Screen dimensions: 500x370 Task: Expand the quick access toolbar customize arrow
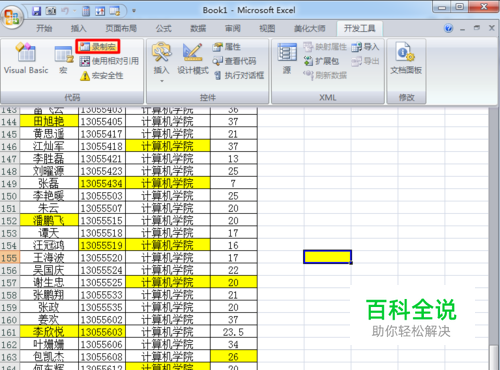tap(134, 11)
